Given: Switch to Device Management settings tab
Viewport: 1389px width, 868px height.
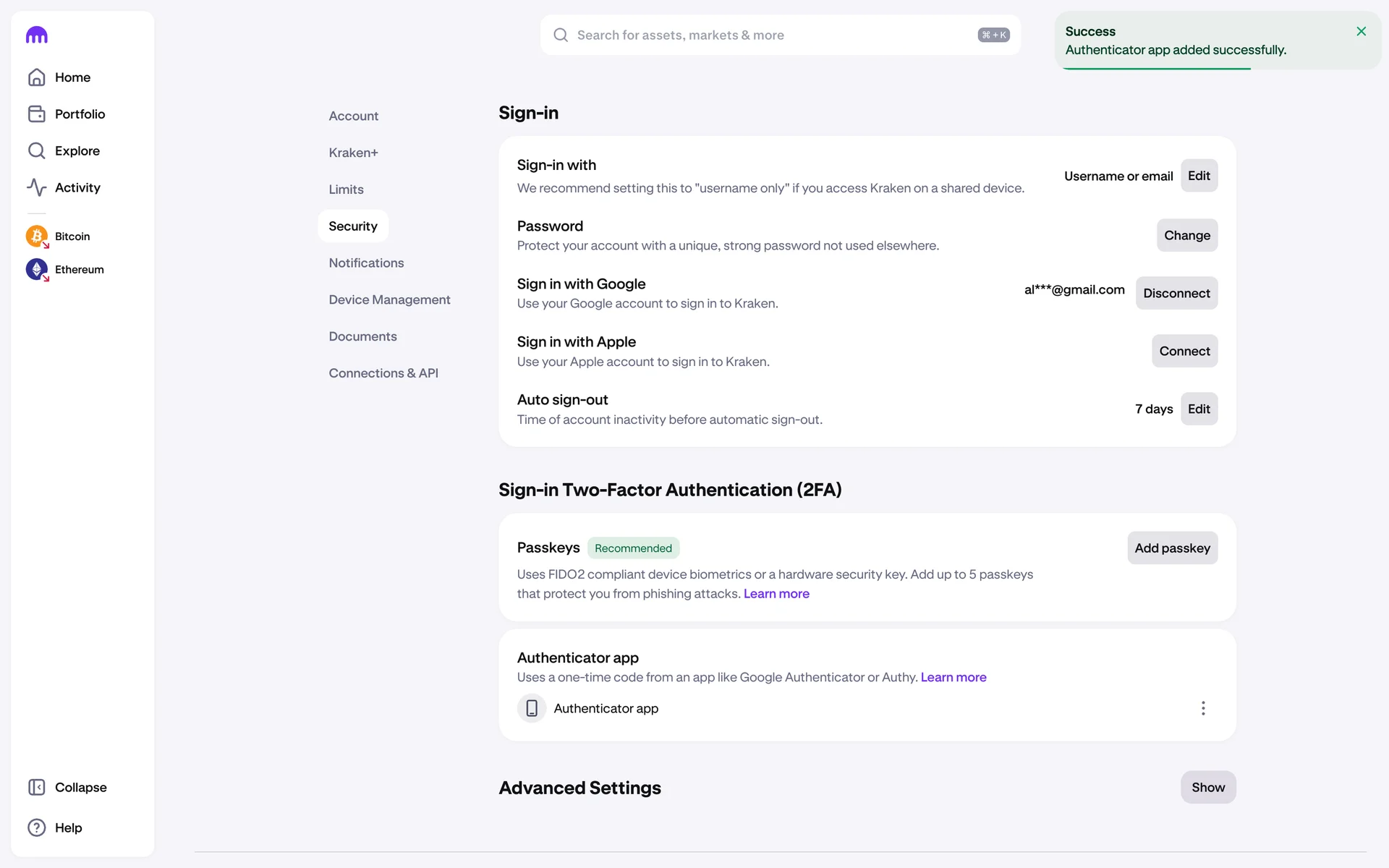Looking at the screenshot, I should [x=389, y=299].
